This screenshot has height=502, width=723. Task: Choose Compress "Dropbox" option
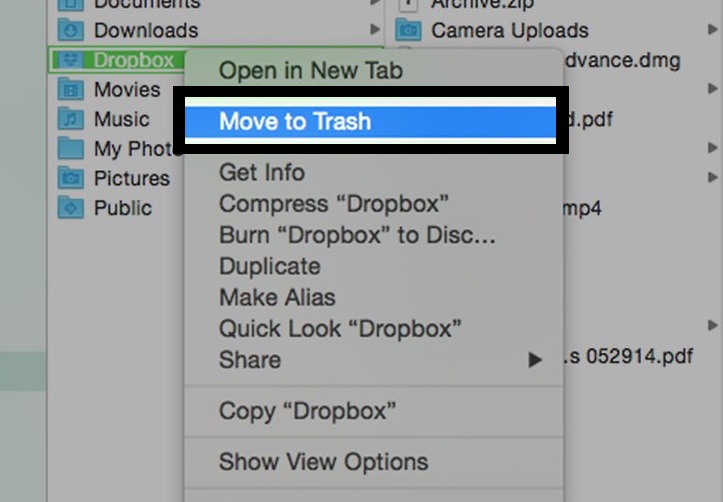(x=334, y=204)
